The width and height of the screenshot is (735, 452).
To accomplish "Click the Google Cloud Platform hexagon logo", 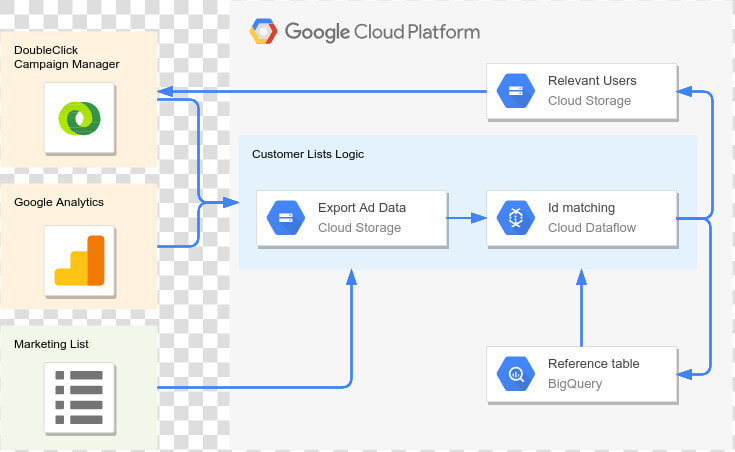I will 263,31.
